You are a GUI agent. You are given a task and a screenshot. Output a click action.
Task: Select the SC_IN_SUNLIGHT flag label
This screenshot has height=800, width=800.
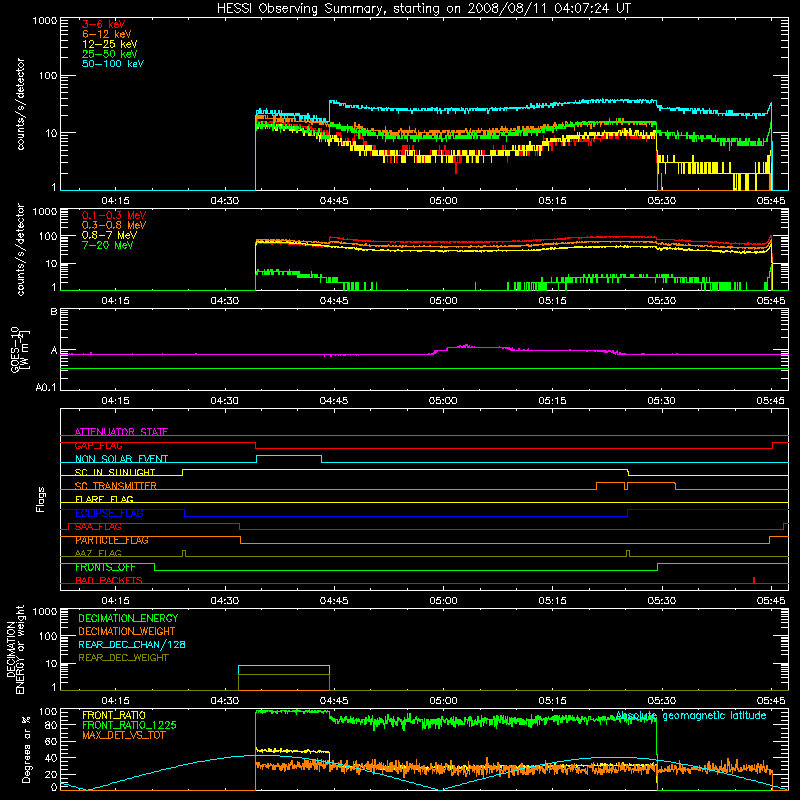click(115, 472)
